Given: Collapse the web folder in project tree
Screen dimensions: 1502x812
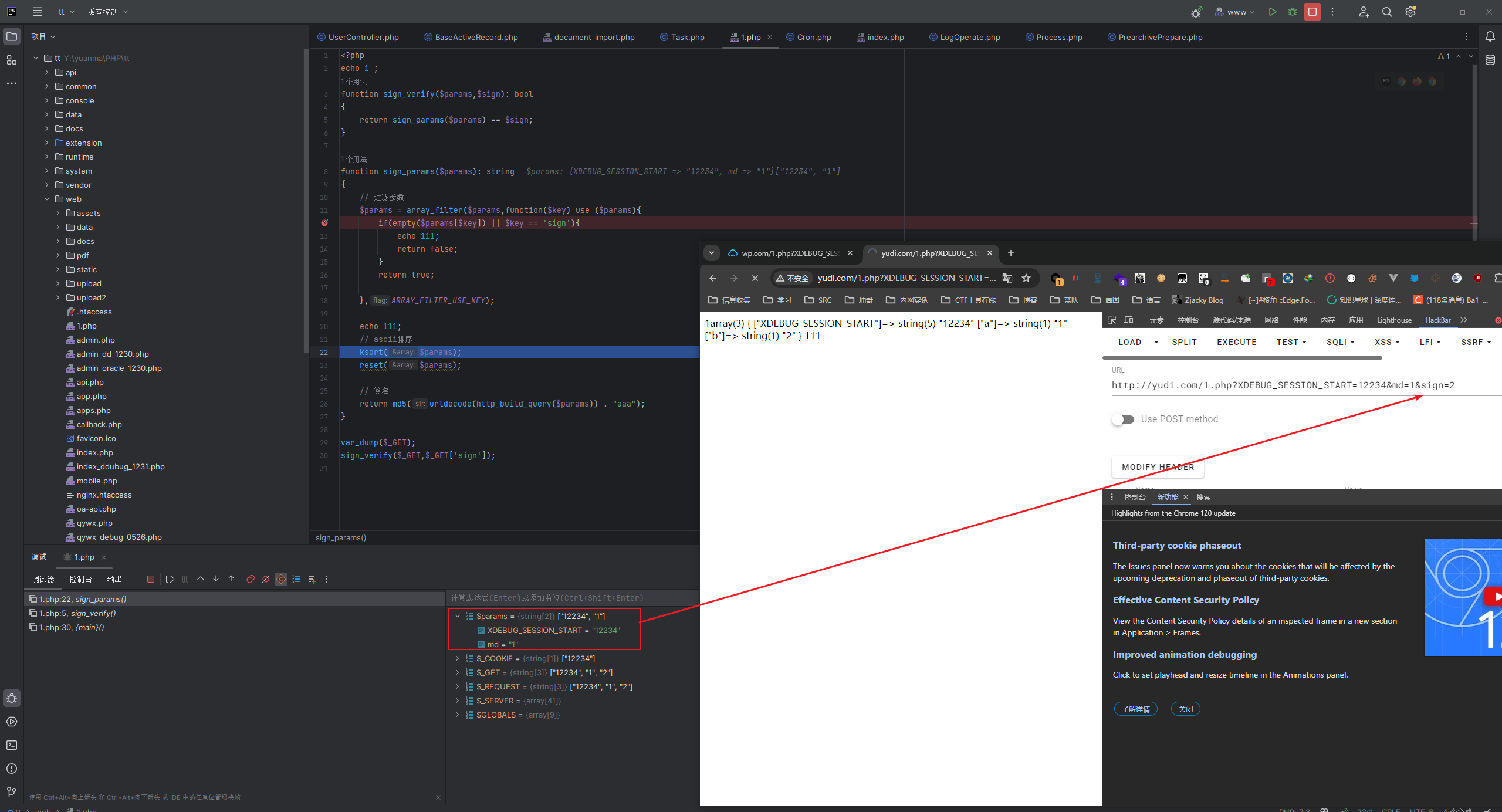Looking at the screenshot, I should coord(47,199).
